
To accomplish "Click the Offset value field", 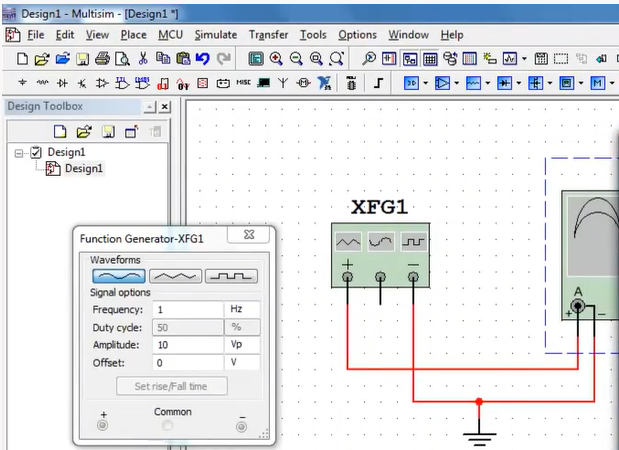I will [188, 363].
